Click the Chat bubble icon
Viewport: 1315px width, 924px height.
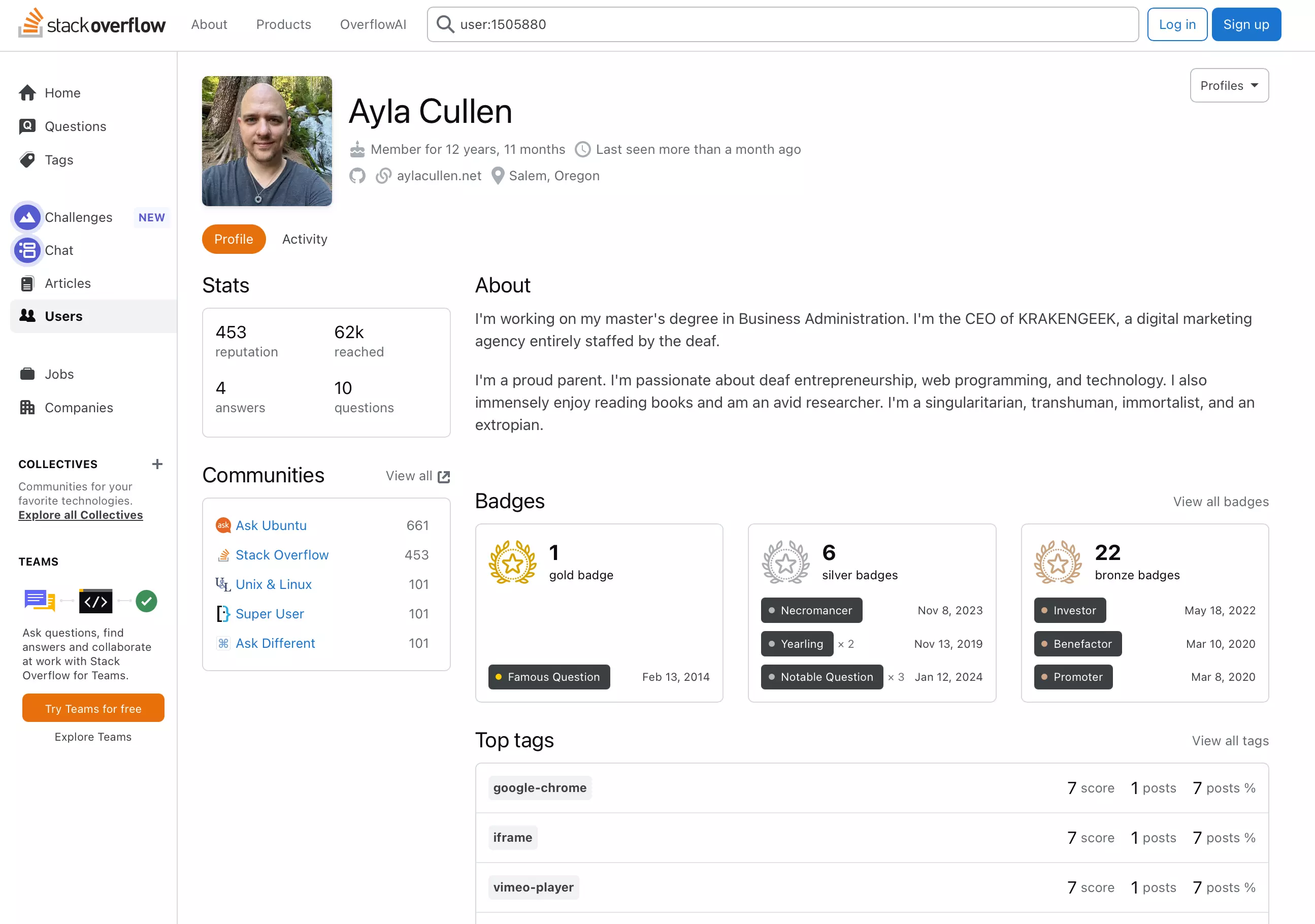click(27, 250)
